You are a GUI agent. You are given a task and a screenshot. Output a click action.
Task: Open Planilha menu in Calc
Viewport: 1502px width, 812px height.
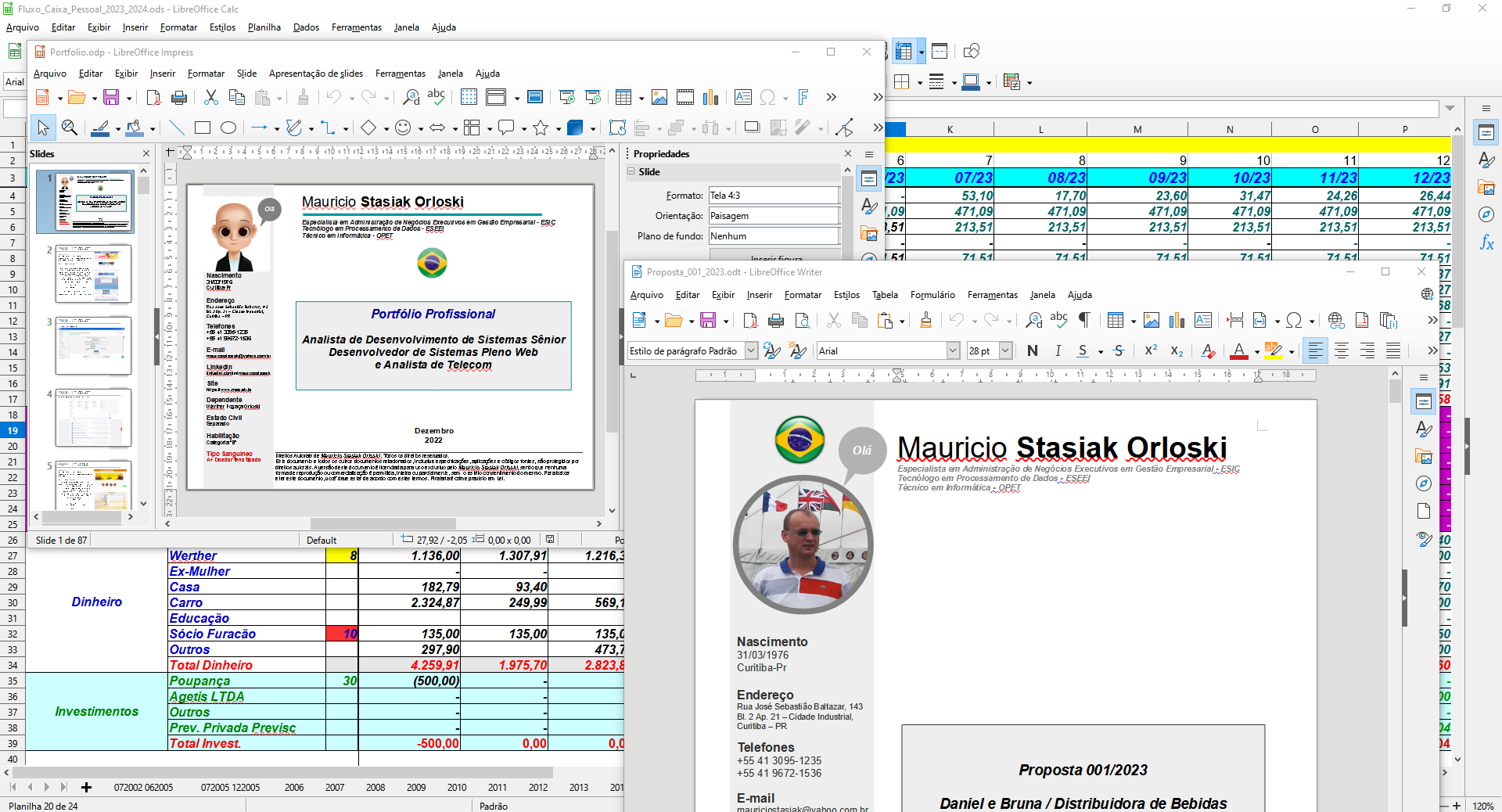(264, 27)
